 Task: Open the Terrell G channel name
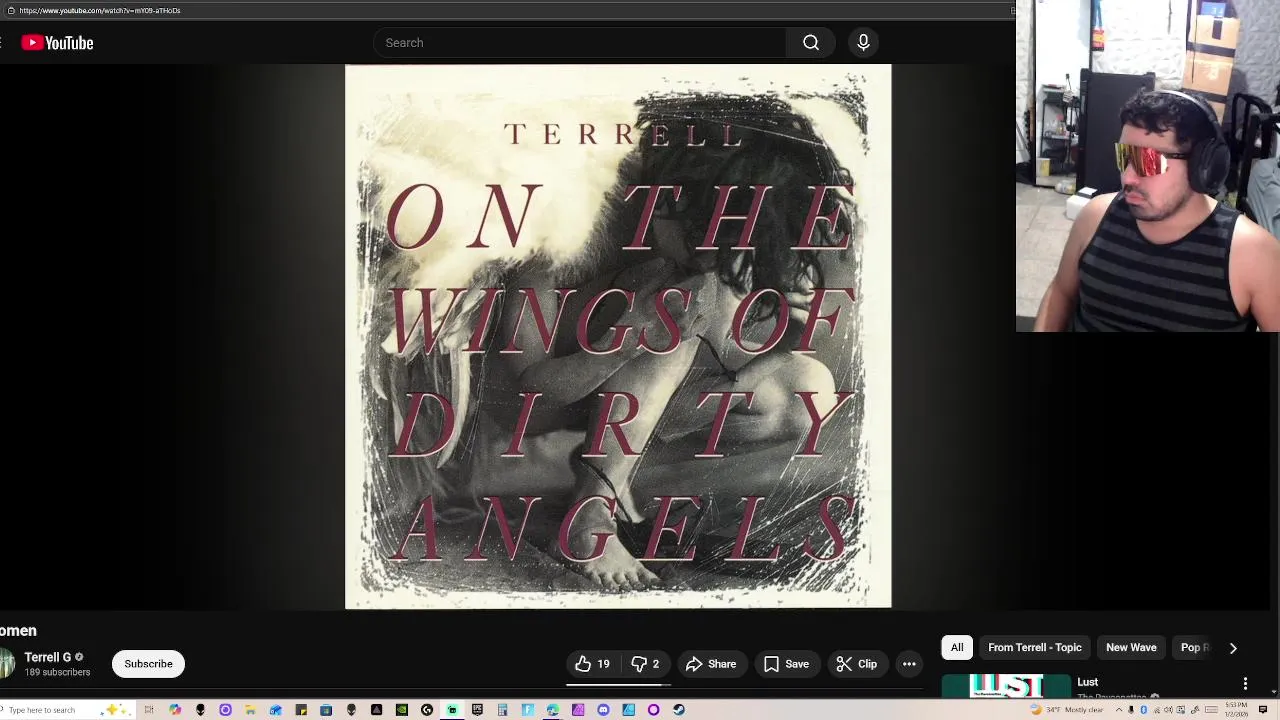point(47,657)
